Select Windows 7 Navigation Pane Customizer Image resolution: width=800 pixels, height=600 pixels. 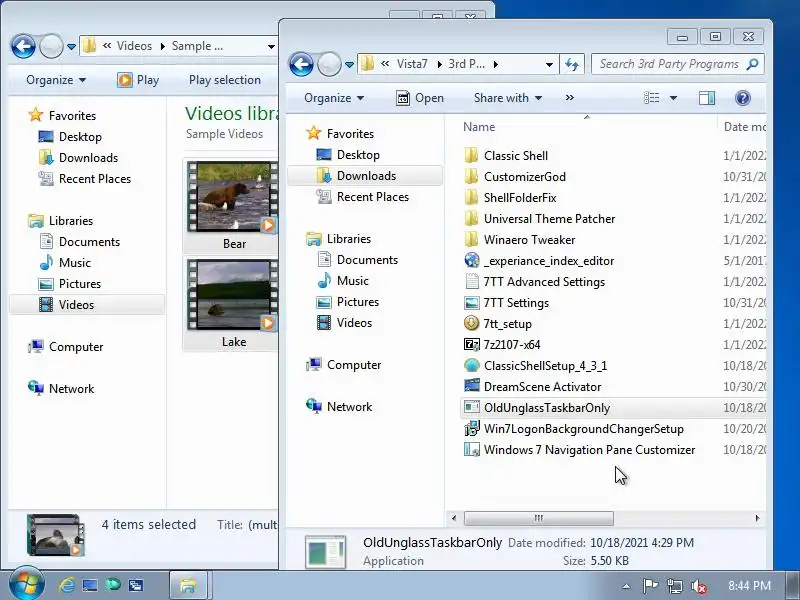589,449
